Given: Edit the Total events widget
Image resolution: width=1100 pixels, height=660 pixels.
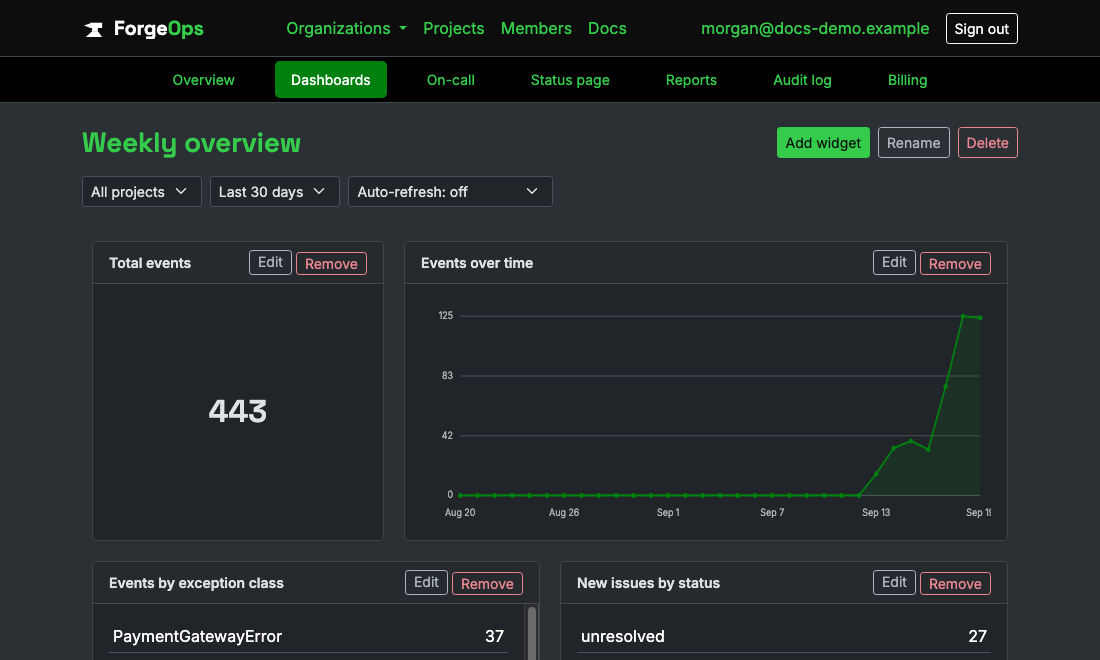Looking at the screenshot, I should click(270, 262).
